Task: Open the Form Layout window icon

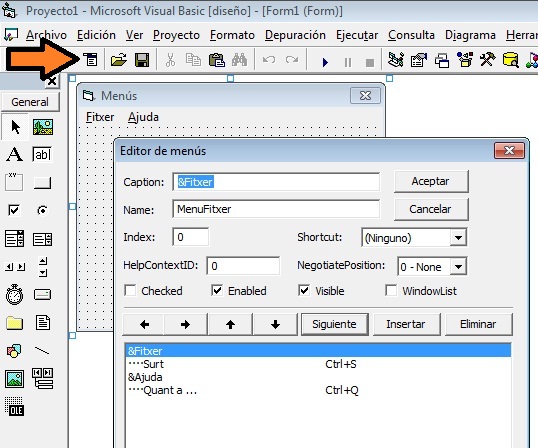Action: (442, 60)
